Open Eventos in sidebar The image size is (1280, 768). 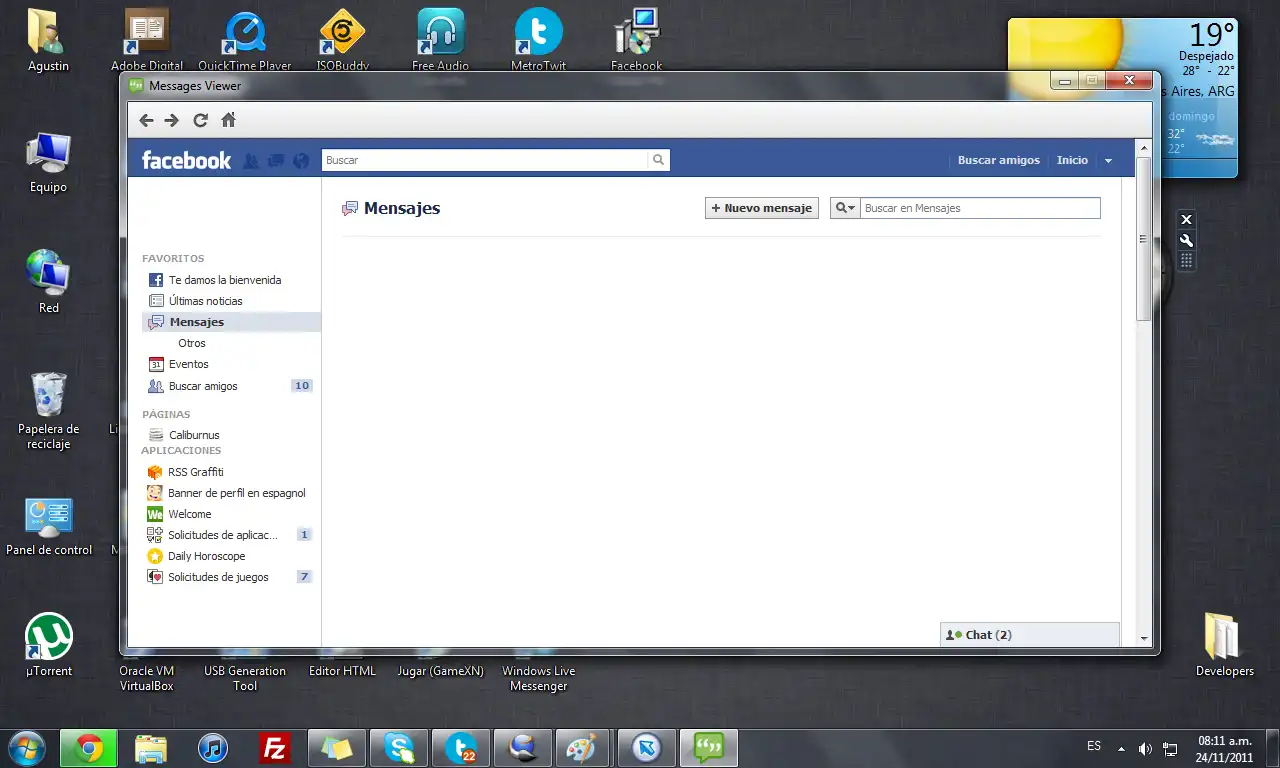pos(188,364)
